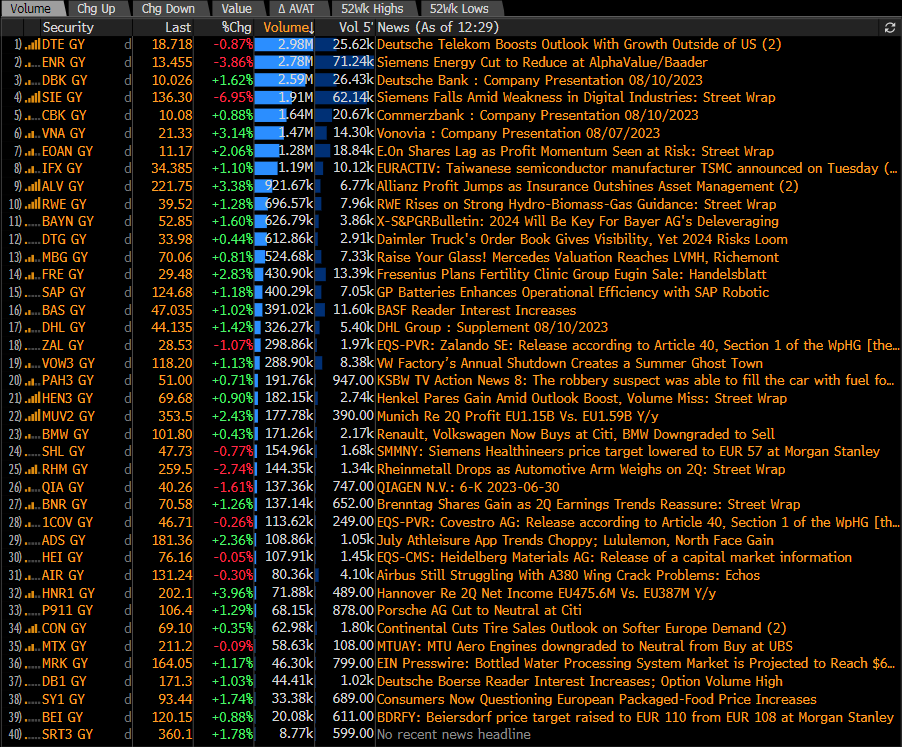Click DBK GY volume bar 2.59M

[x=284, y=80]
